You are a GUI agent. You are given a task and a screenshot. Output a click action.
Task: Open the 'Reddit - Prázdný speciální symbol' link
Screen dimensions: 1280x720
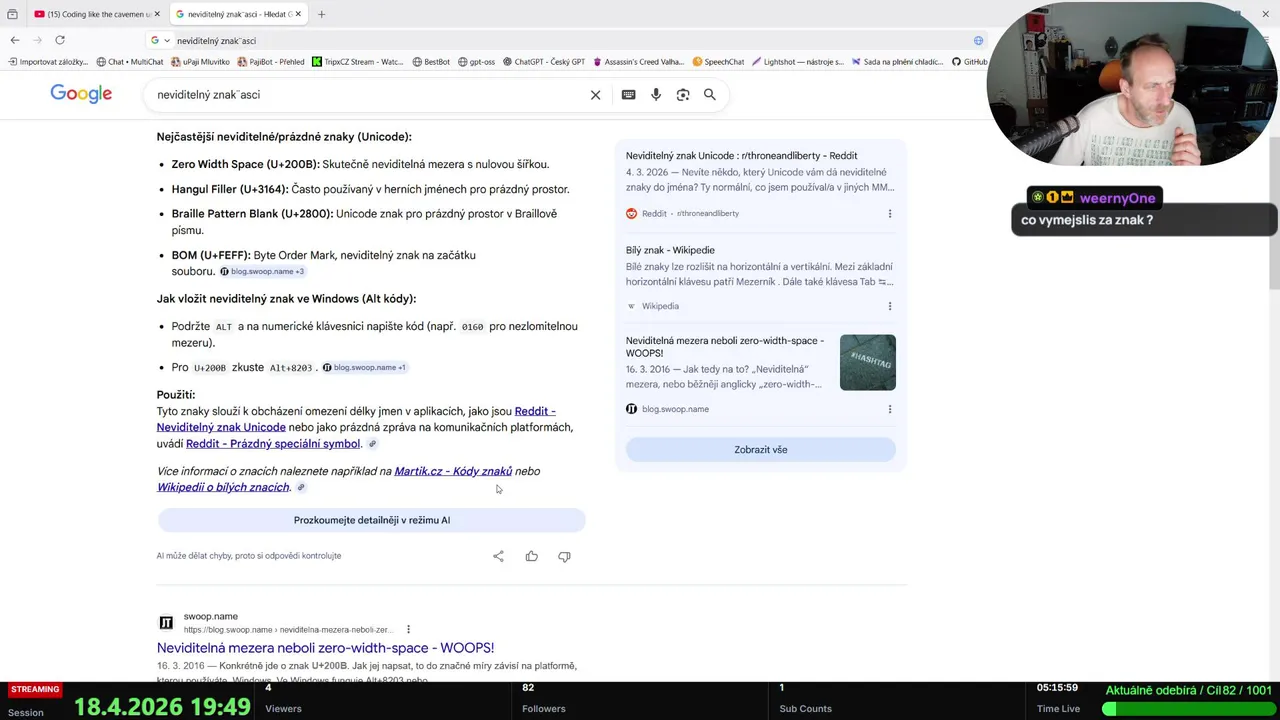(x=273, y=444)
